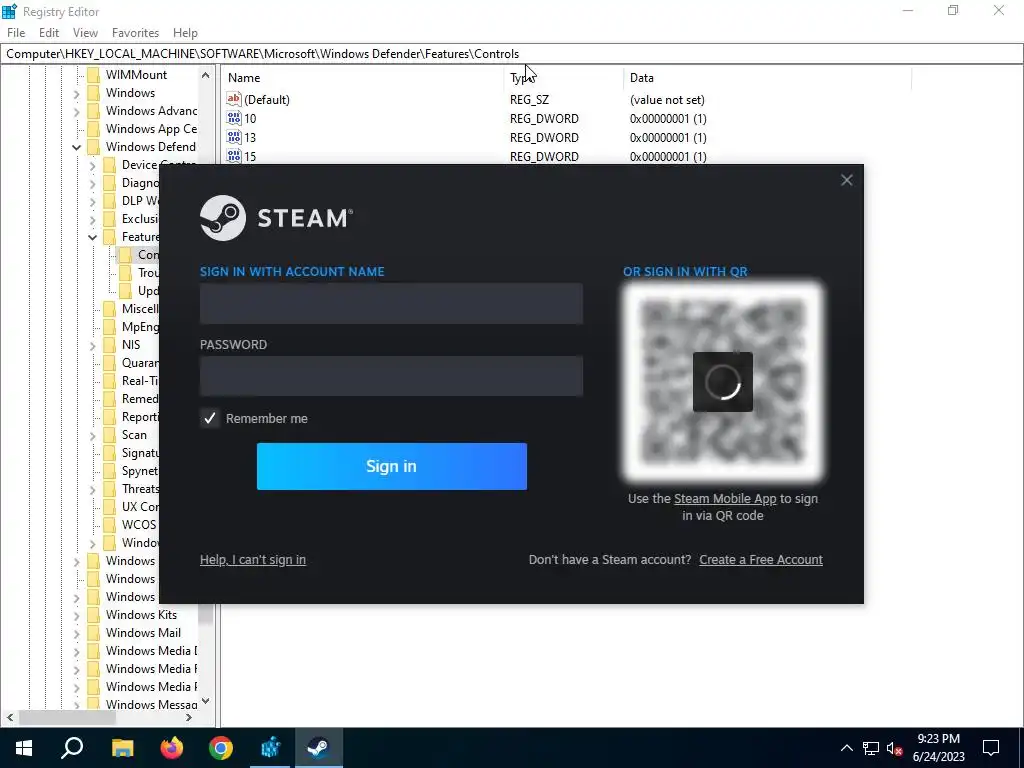This screenshot has height=768, width=1024.
Task: Open the File menu in Registry Editor
Action: click(x=16, y=33)
